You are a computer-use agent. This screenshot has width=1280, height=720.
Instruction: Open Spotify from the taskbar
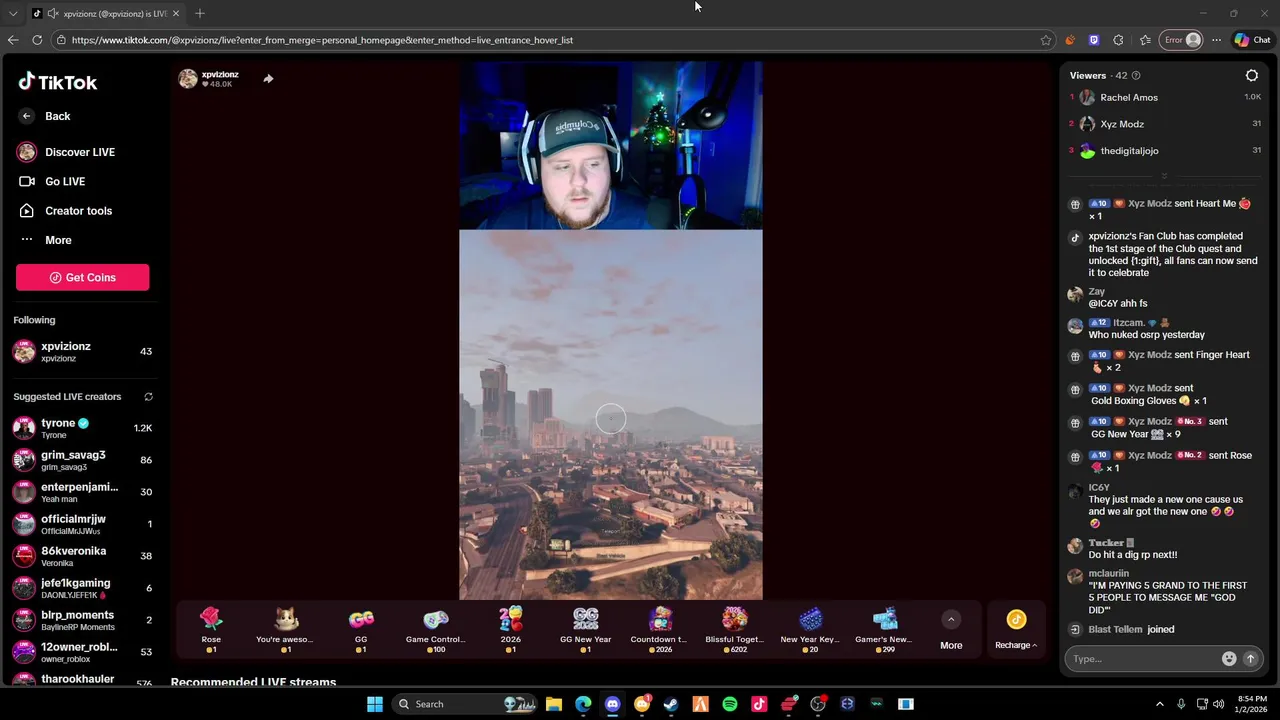click(x=730, y=704)
